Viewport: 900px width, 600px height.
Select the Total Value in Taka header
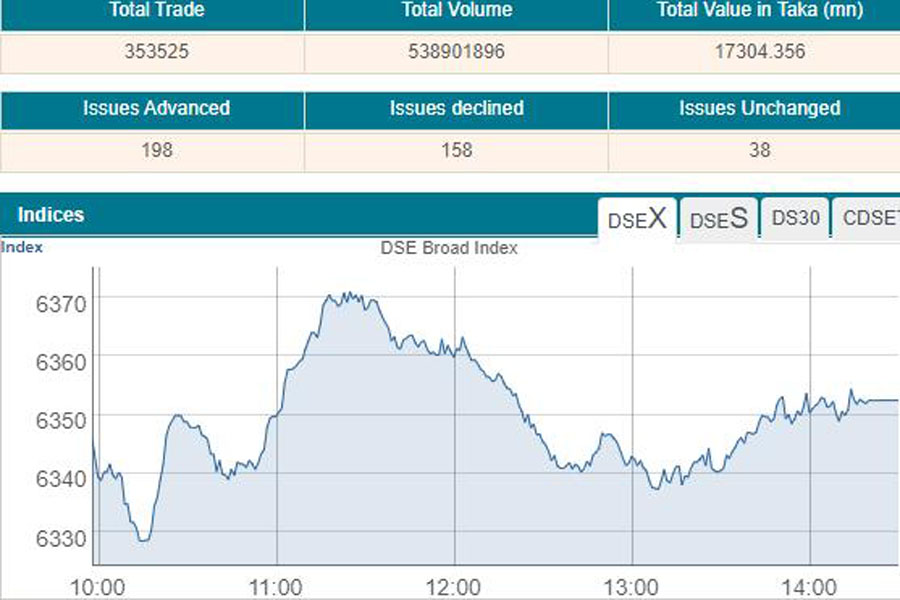[759, 11]
